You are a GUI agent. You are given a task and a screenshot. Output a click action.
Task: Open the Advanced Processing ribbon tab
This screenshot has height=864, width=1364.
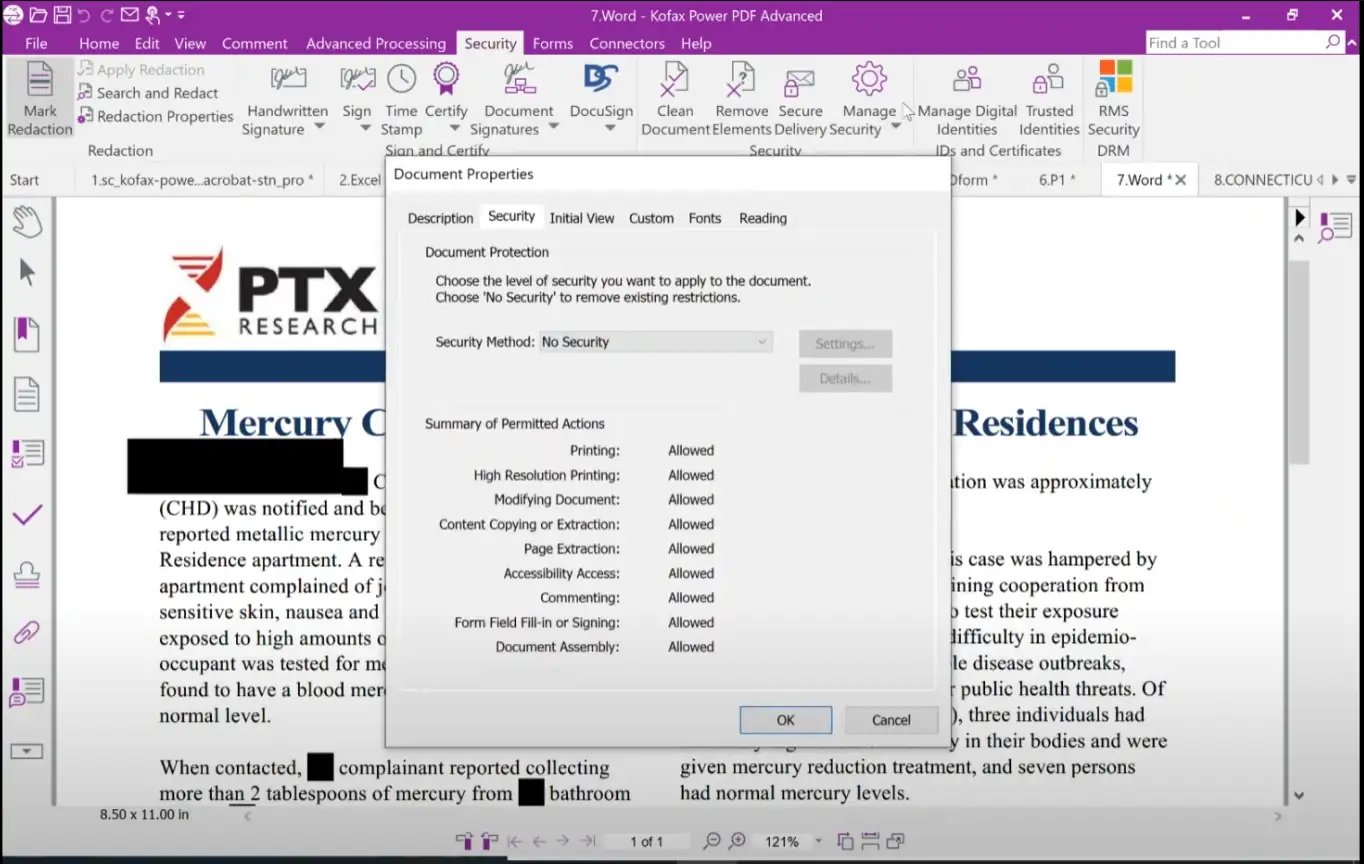point(375,43)
